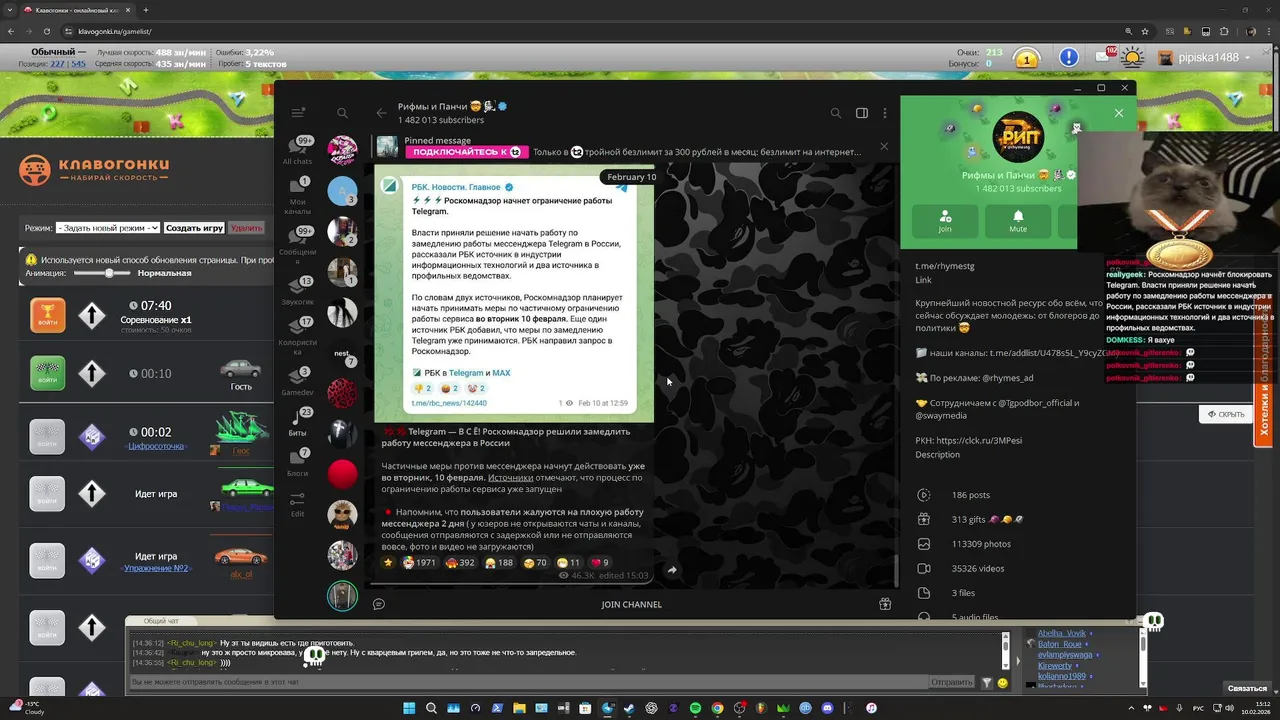Click the heart reaction with 9
Viewport: 1280px width, 720px height.
pyautogui.click(x=600, y=562)
